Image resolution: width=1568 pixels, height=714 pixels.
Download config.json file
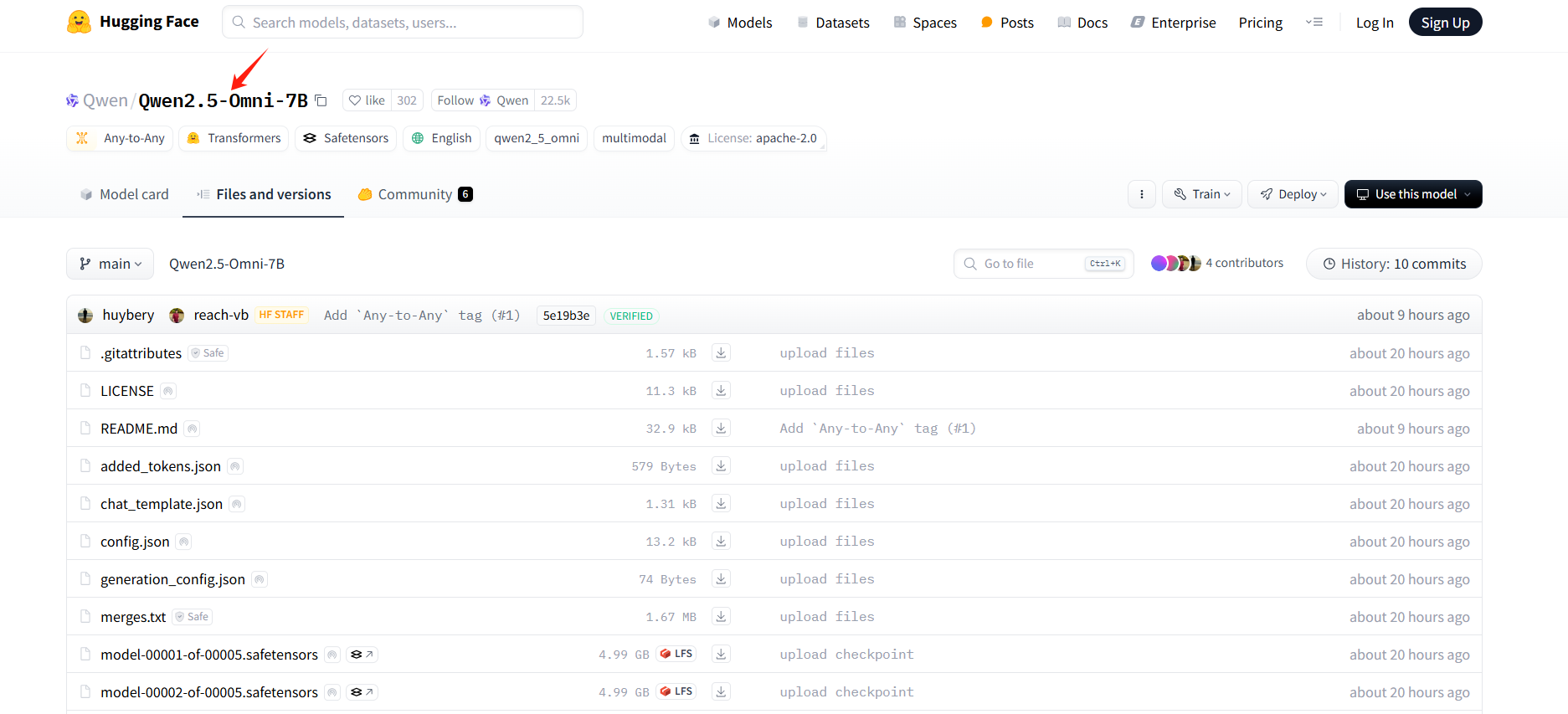point(721,541)
